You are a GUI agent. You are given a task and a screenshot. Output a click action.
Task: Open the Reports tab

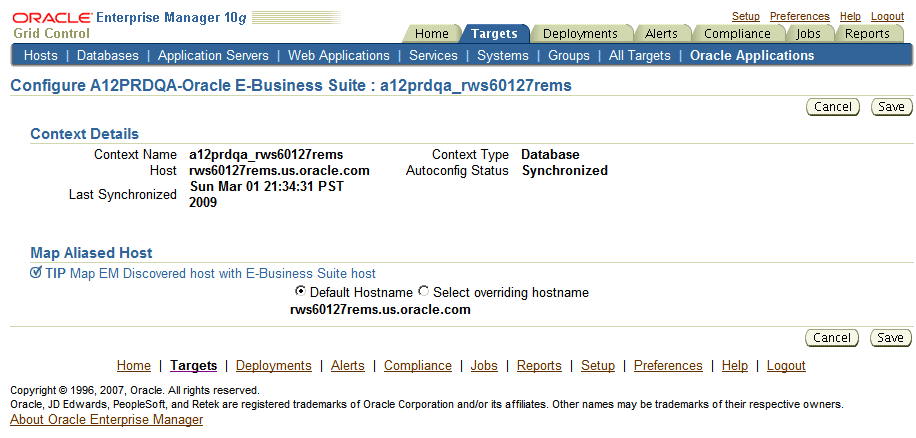click(x=868, y=34)
